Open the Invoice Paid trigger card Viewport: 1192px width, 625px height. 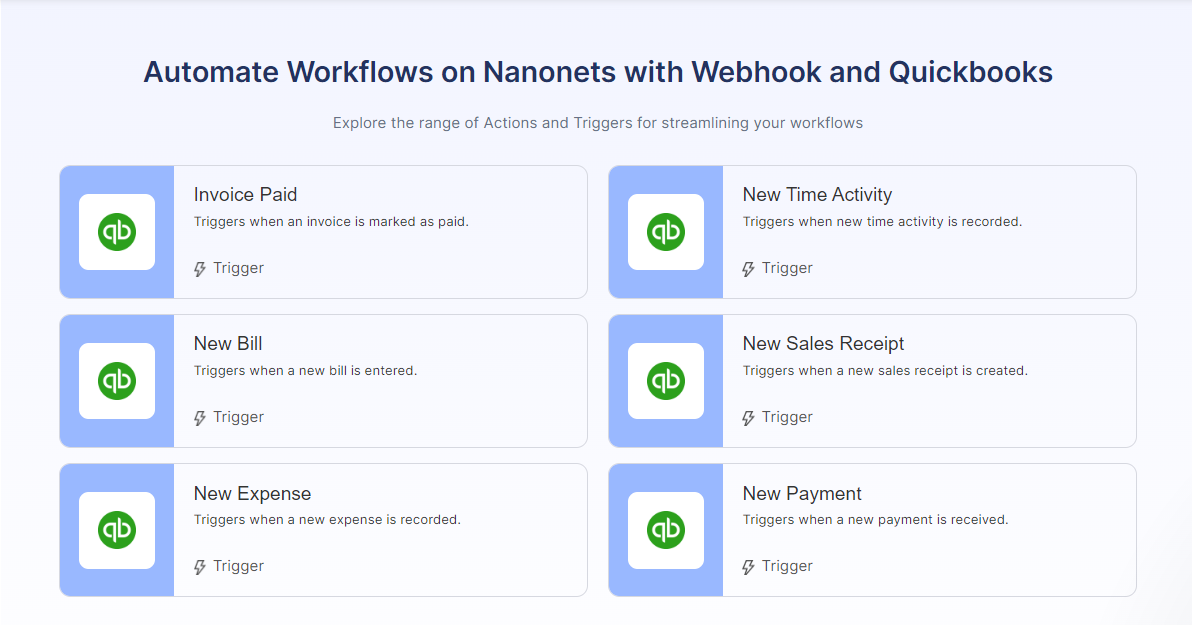click(380, 232)
